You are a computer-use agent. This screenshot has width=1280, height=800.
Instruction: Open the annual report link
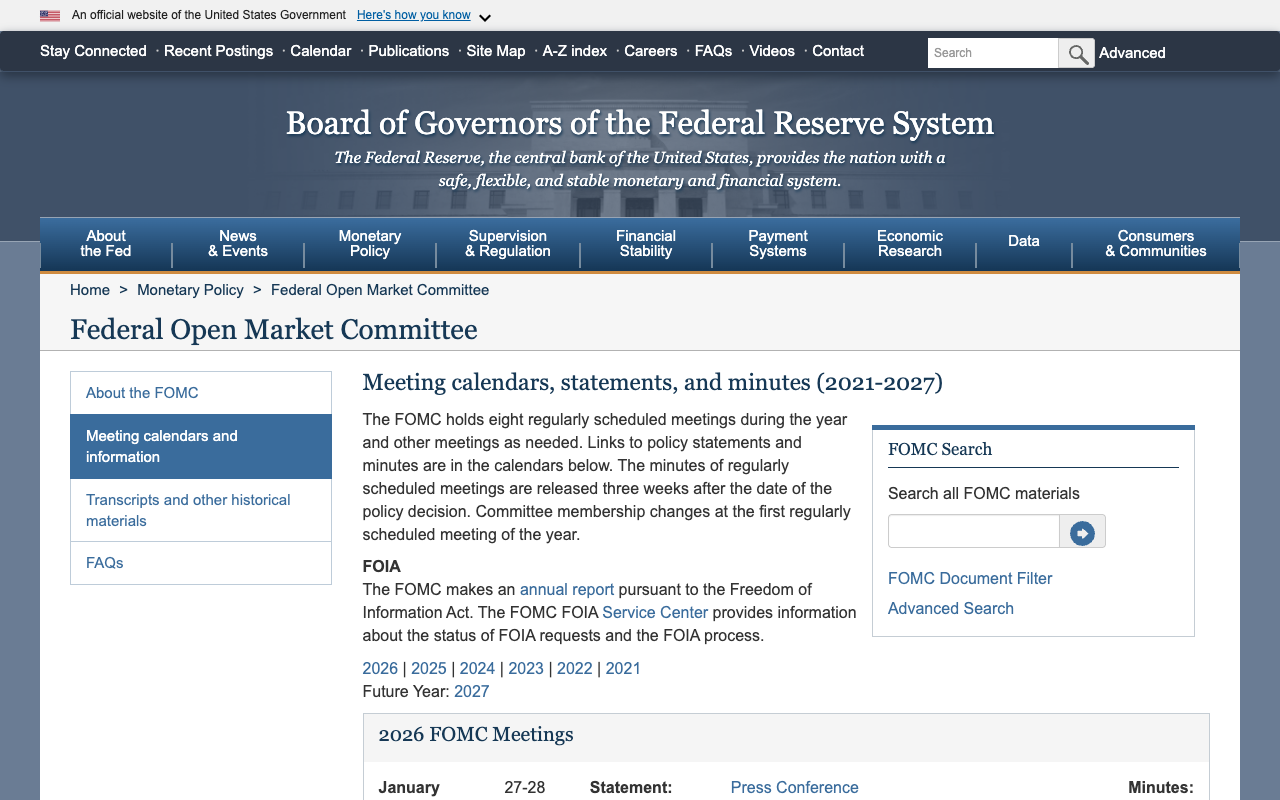(567, 590)
